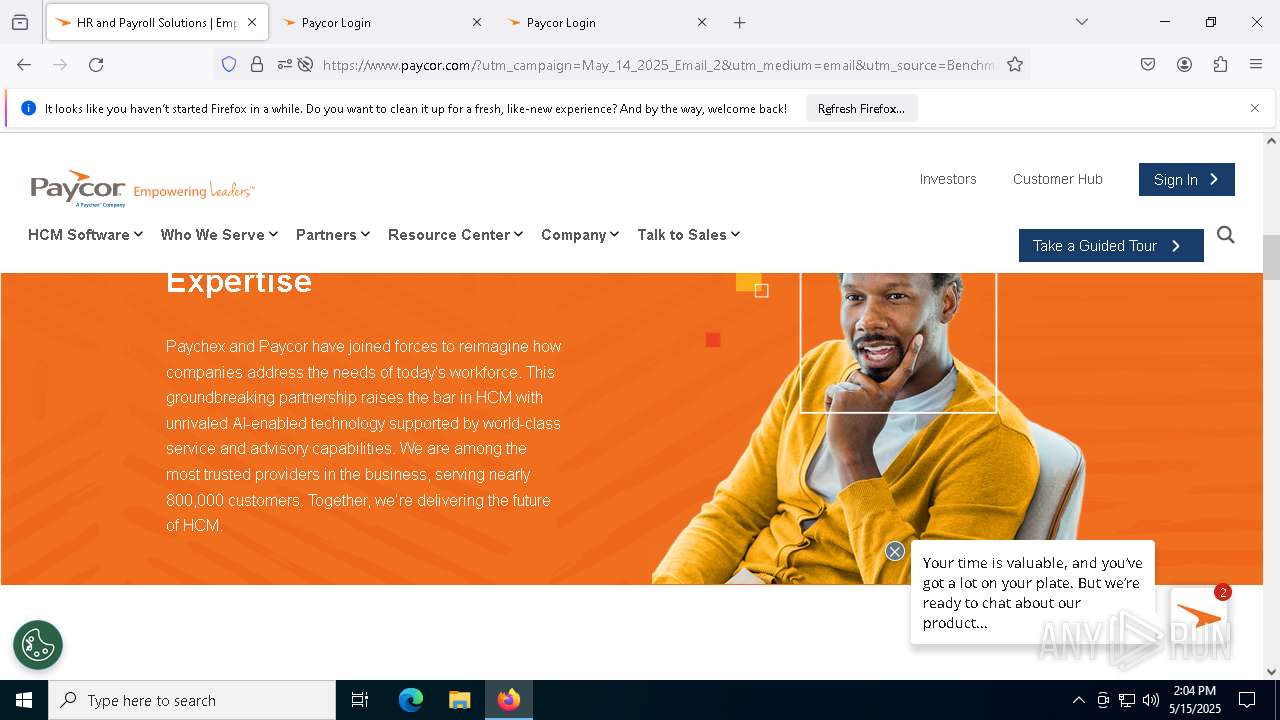Switch to the third Paycor Login tab
The image size is (1280, 720).
pos(607,22)
